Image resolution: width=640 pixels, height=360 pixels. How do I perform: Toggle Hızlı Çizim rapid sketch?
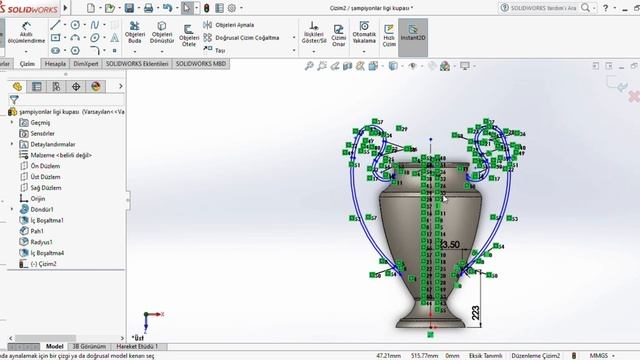click(389, 35)
